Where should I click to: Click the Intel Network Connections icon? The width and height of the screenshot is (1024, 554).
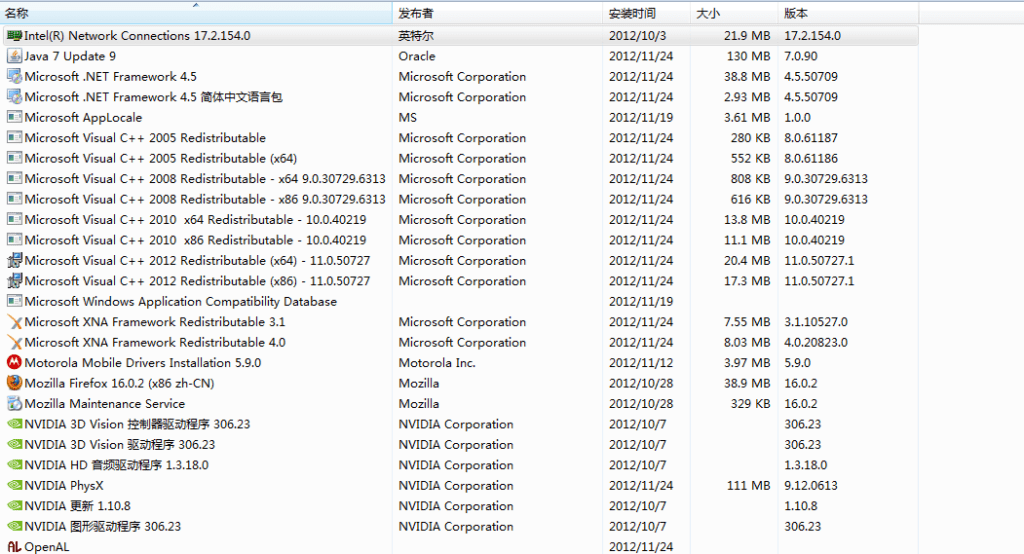(14, 36)
